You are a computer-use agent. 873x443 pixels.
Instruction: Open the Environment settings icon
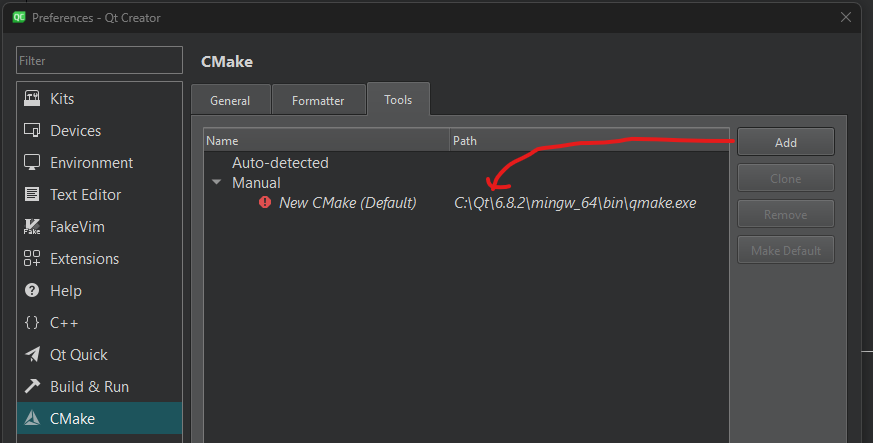click(x=32, y=163)
